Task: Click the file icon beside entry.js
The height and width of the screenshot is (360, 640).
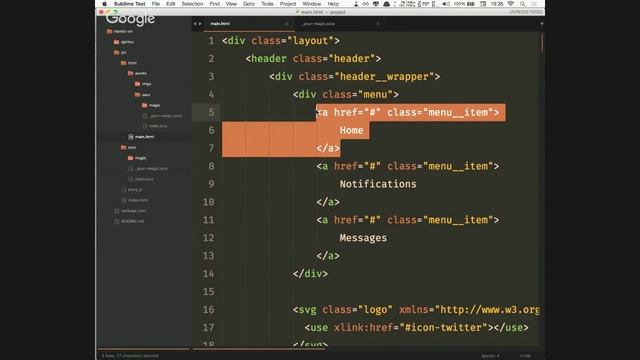Action: tap(124, 189)
